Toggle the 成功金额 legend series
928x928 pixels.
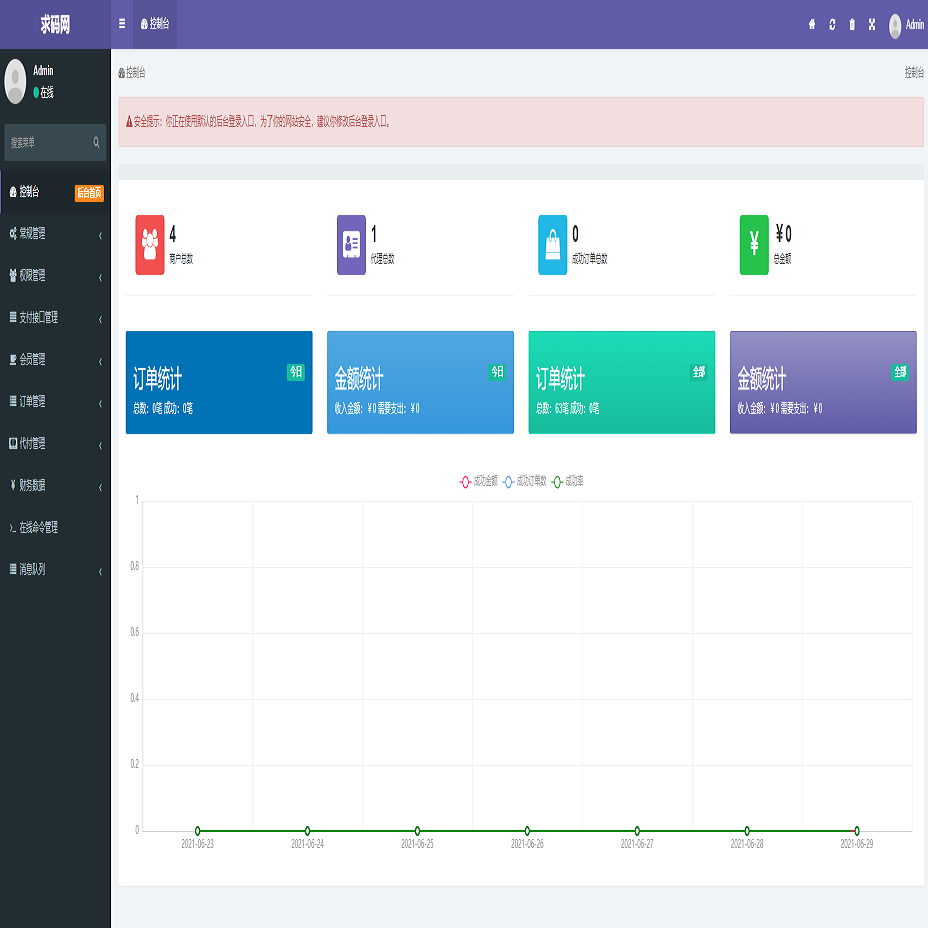point(479,482)
